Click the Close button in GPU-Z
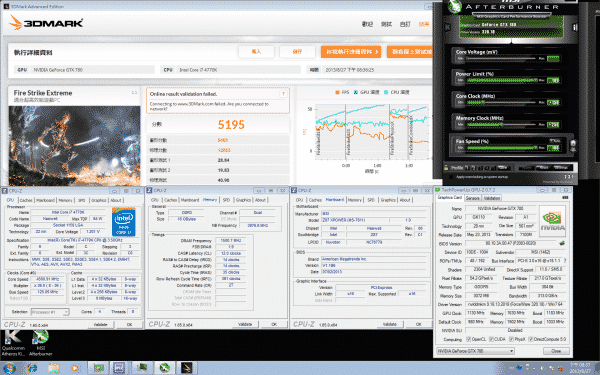 click(556, 351)
